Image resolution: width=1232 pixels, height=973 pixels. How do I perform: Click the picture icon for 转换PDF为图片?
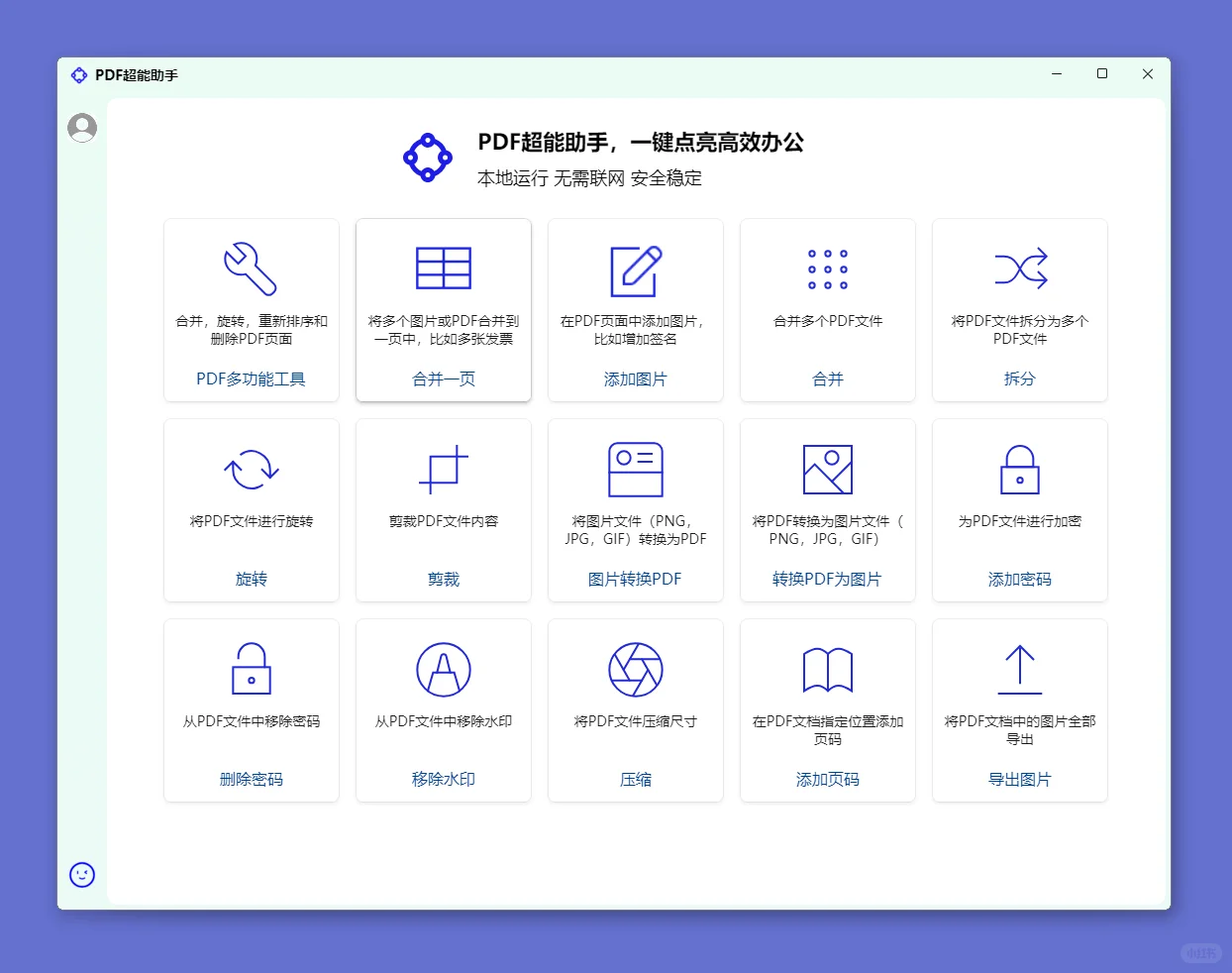click(x=827, y=470)
